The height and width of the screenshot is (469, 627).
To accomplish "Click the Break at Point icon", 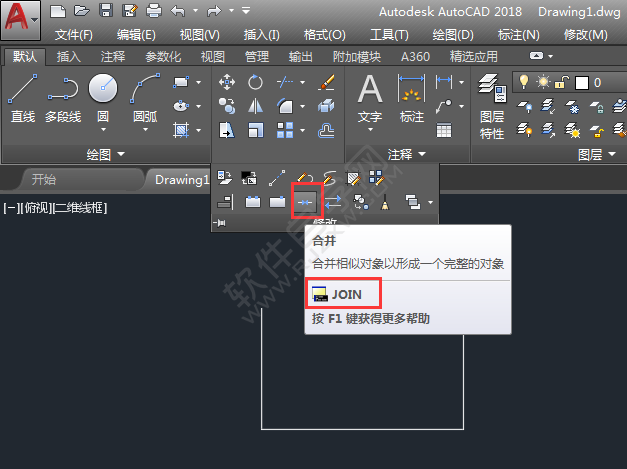I will (x=278, y=202).
